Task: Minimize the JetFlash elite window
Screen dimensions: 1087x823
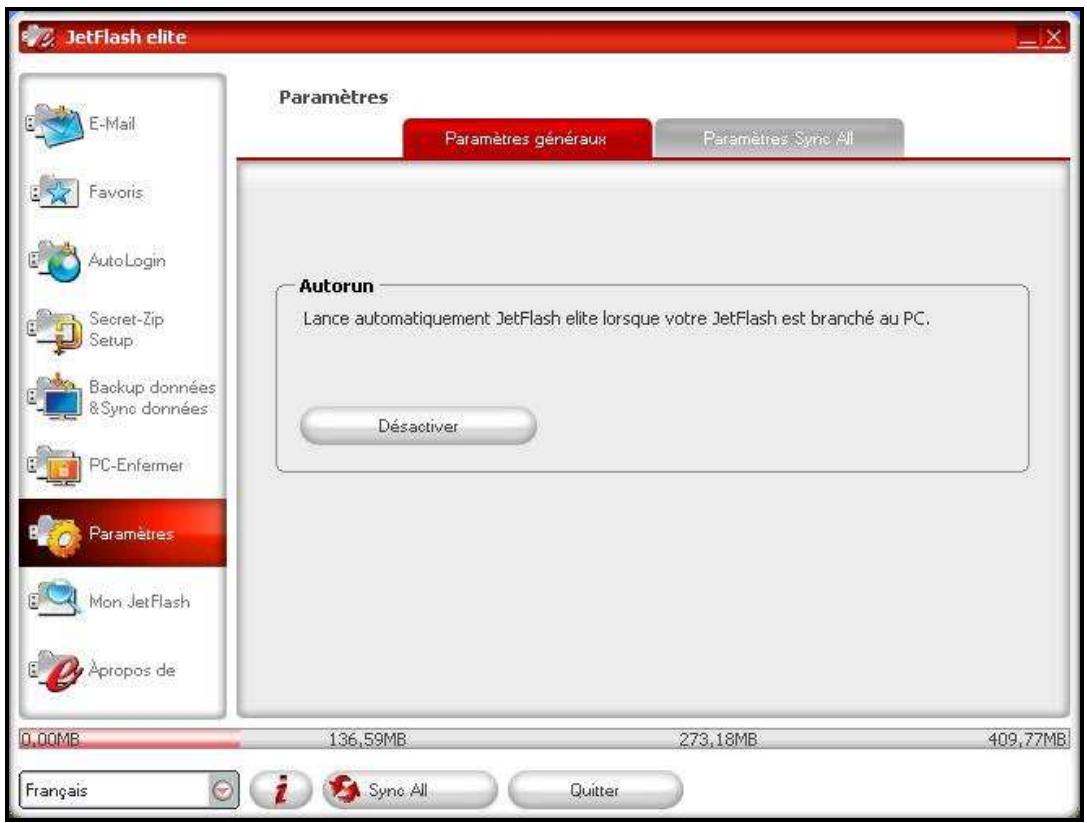Action: pos(1027,38)
